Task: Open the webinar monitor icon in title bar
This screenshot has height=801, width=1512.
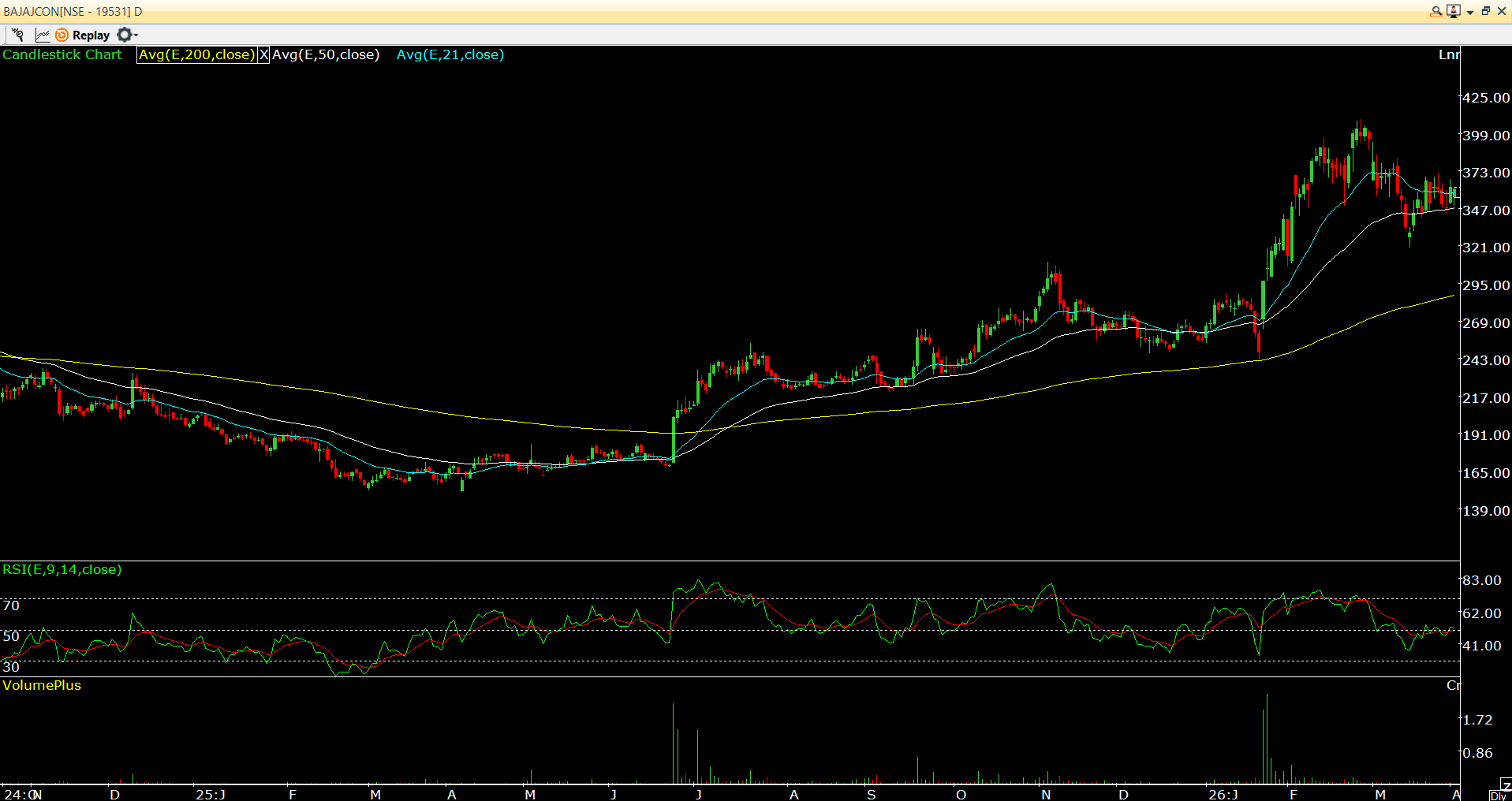Action: [1453, 10]
